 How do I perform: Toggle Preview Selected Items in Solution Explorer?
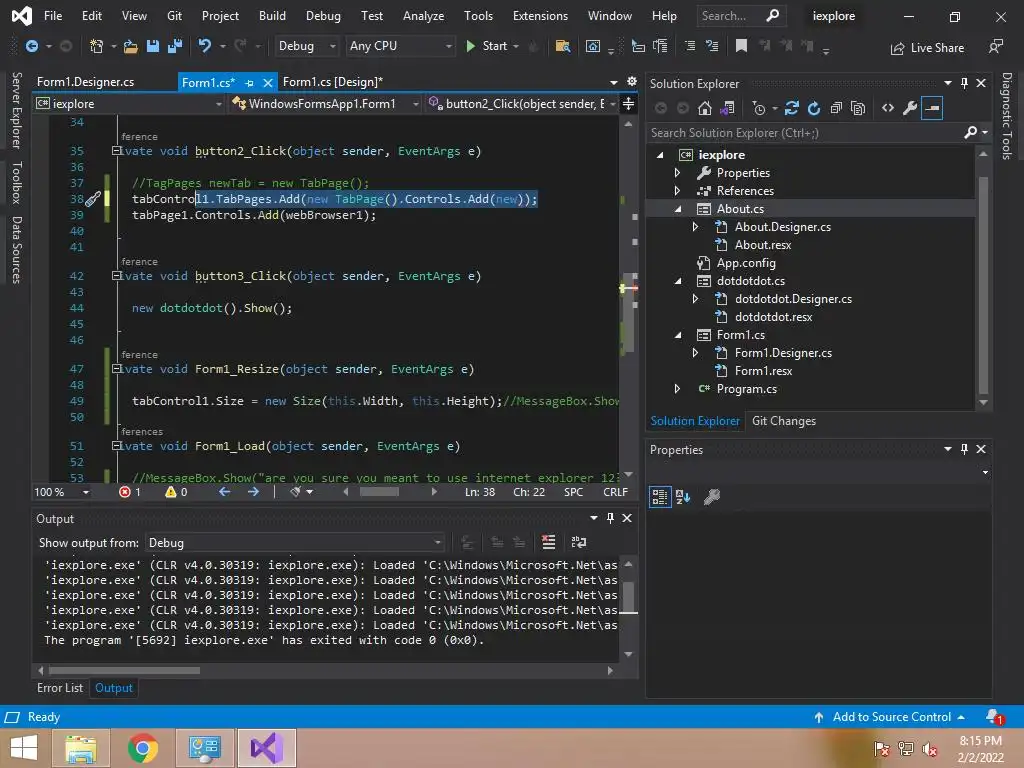932,108
